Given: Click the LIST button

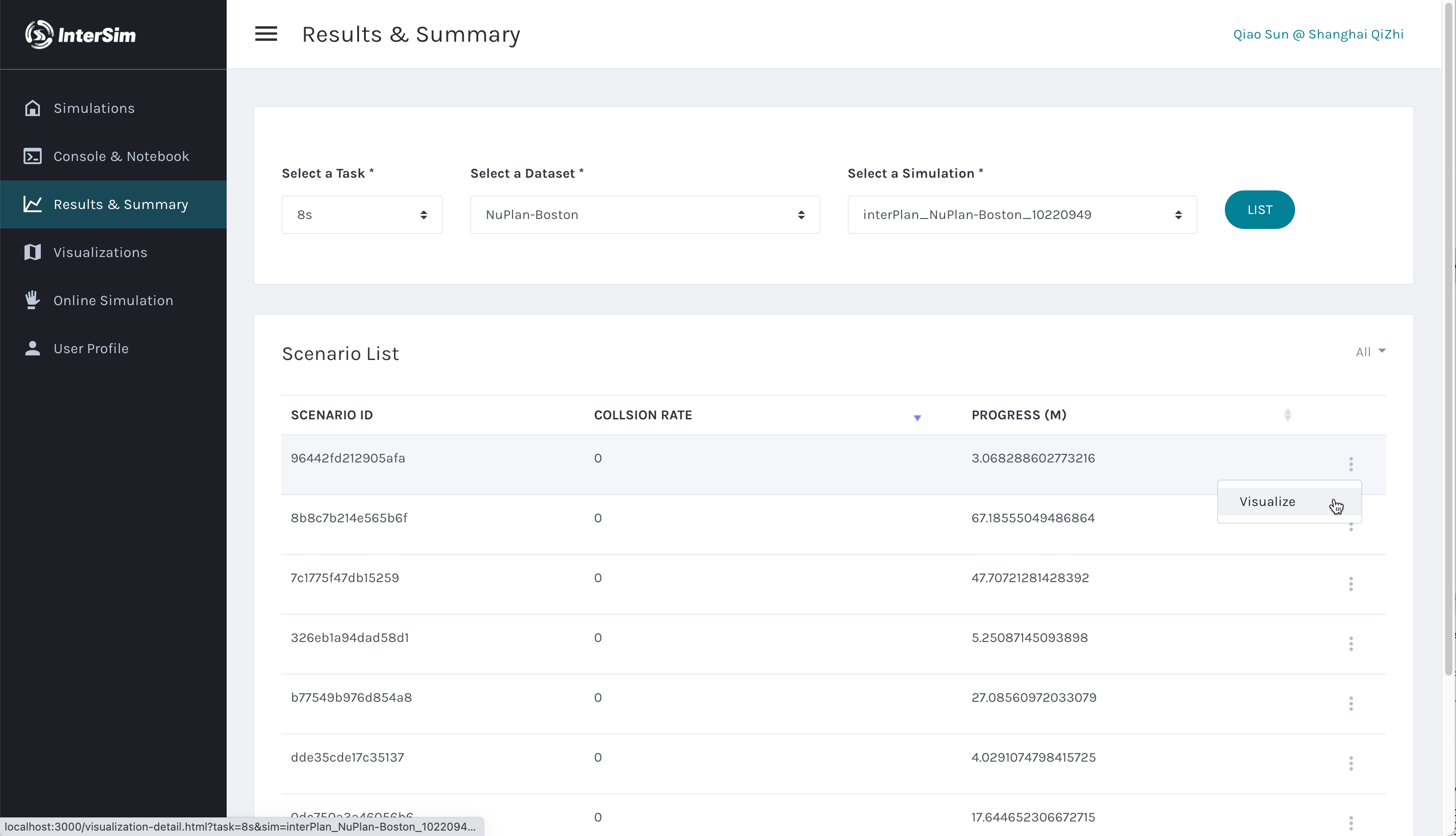Looking at the screenshot, I should coord(1259,209).
